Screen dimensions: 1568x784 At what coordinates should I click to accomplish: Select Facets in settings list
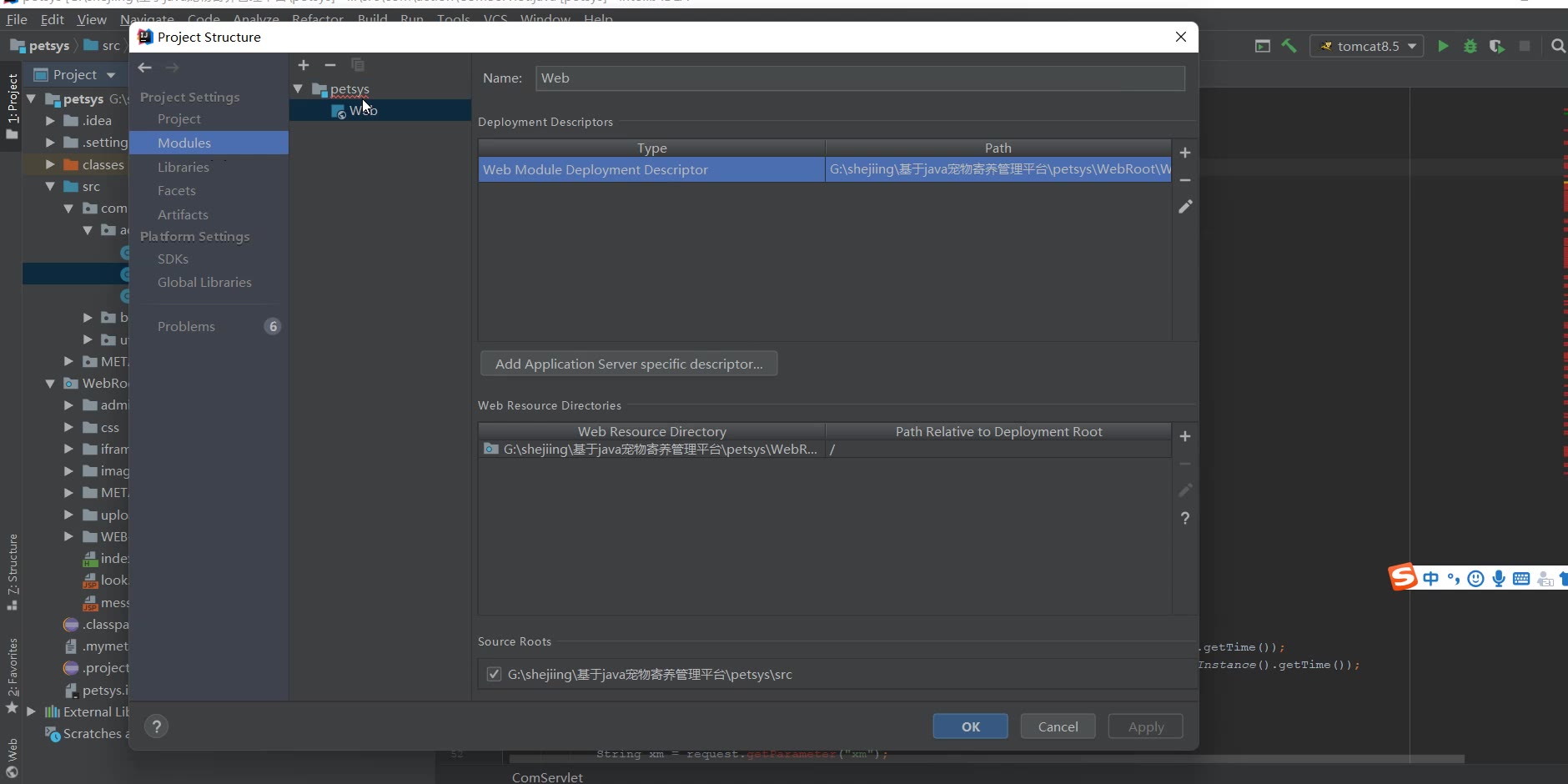177,191
